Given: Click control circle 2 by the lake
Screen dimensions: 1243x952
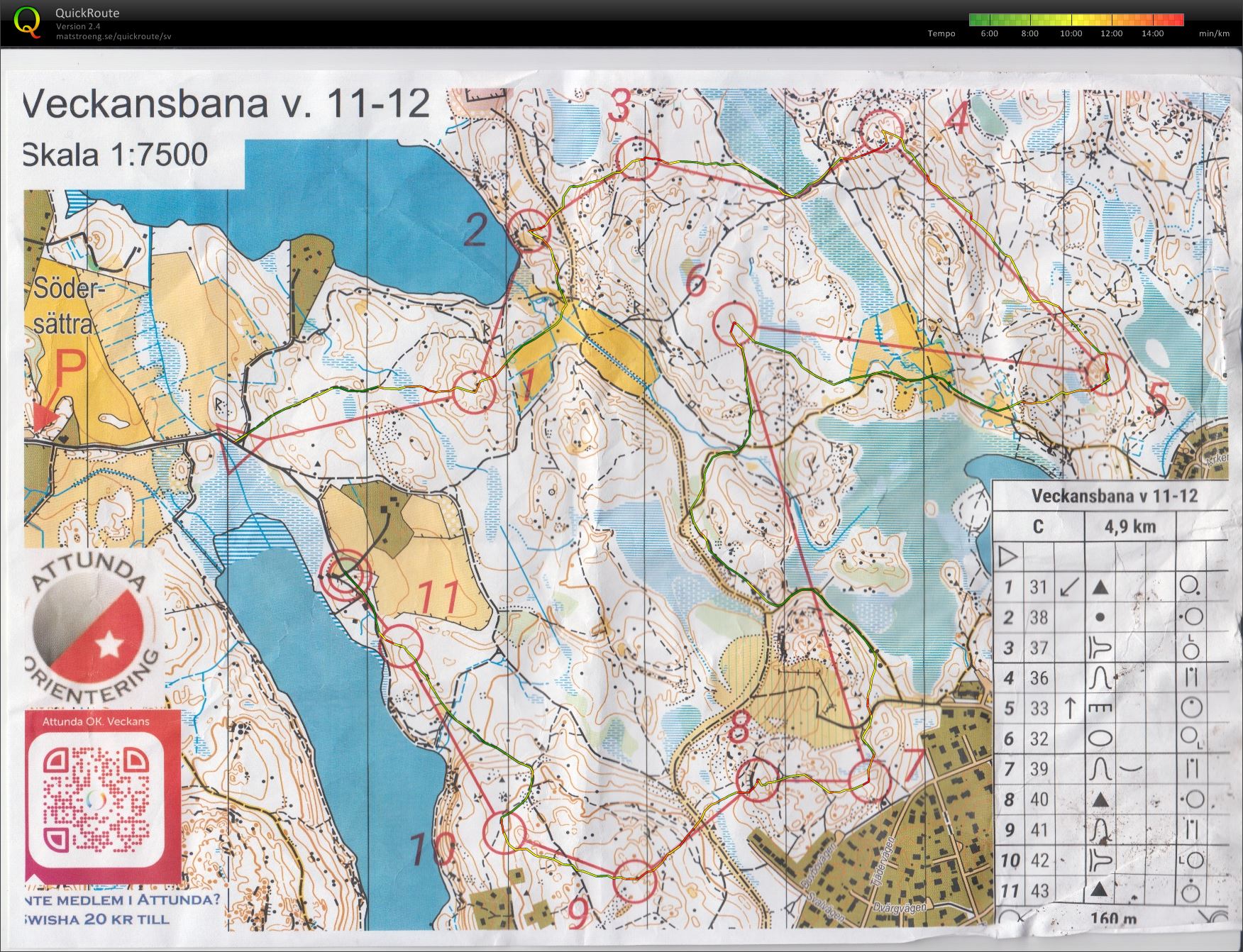Looking at the screenshot, I should pos(531,231).
